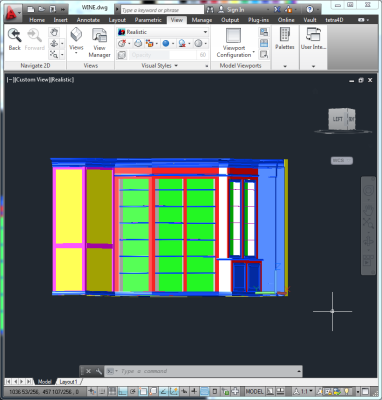Open the Realistic visual style dropdown

[163, 32]
